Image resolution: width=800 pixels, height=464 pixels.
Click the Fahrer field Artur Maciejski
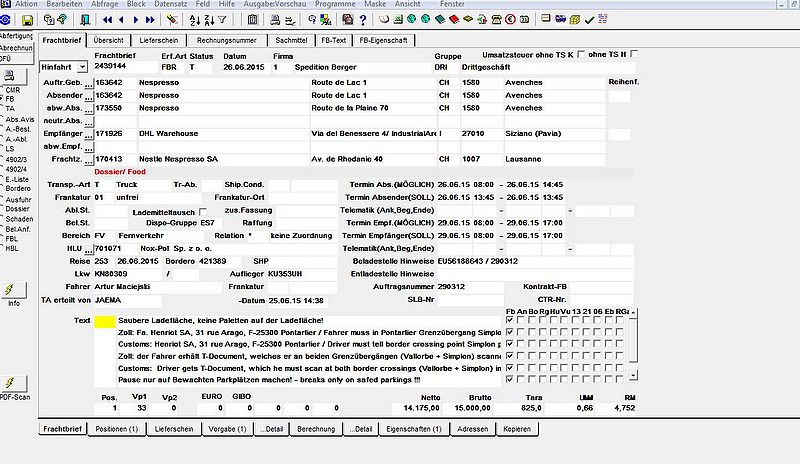click(157, 287)
